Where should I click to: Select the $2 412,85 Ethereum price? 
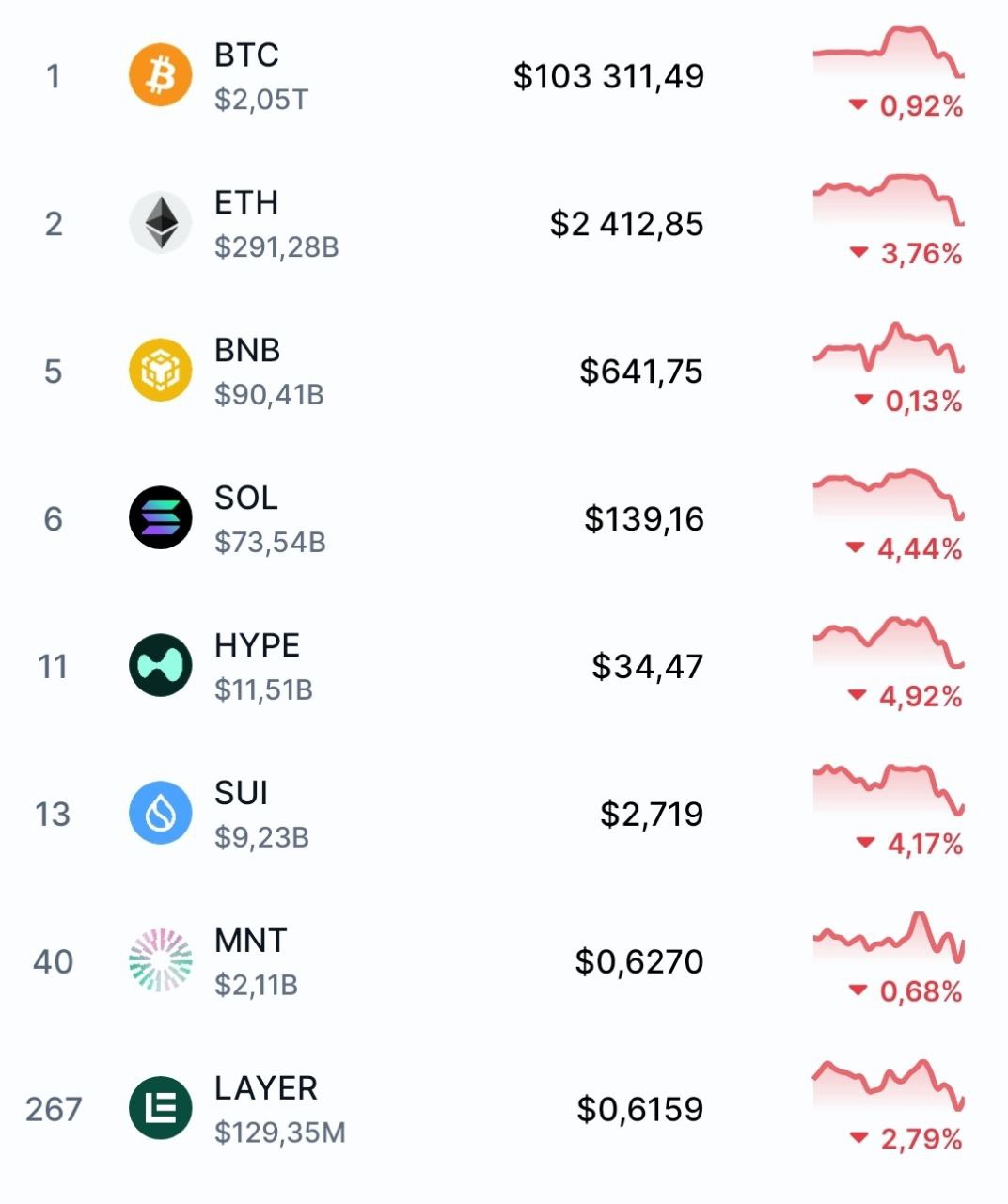(x=626, y=224)
